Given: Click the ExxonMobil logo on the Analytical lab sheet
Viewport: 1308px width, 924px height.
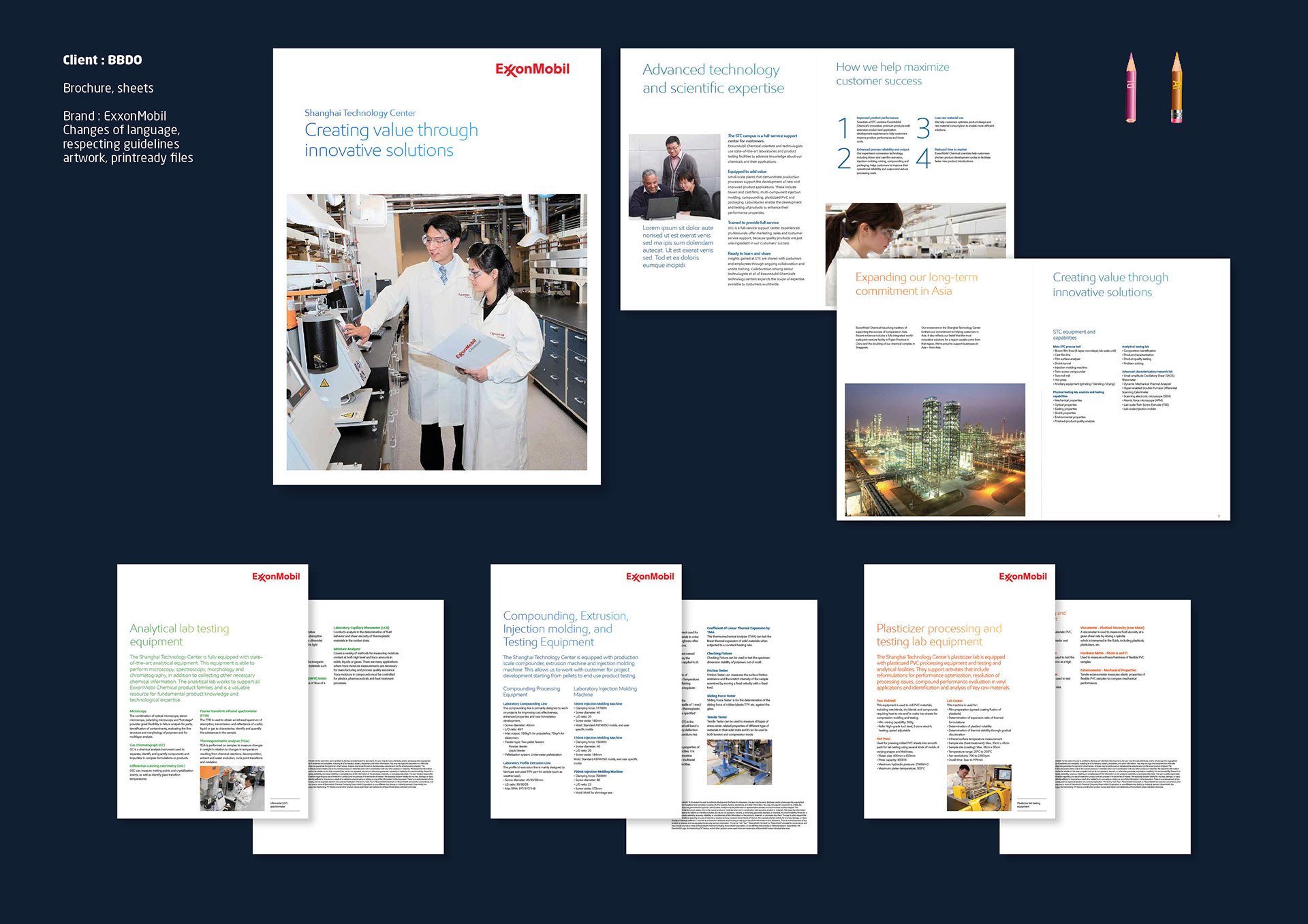Looking at the screenshot, I should (276, 577).
